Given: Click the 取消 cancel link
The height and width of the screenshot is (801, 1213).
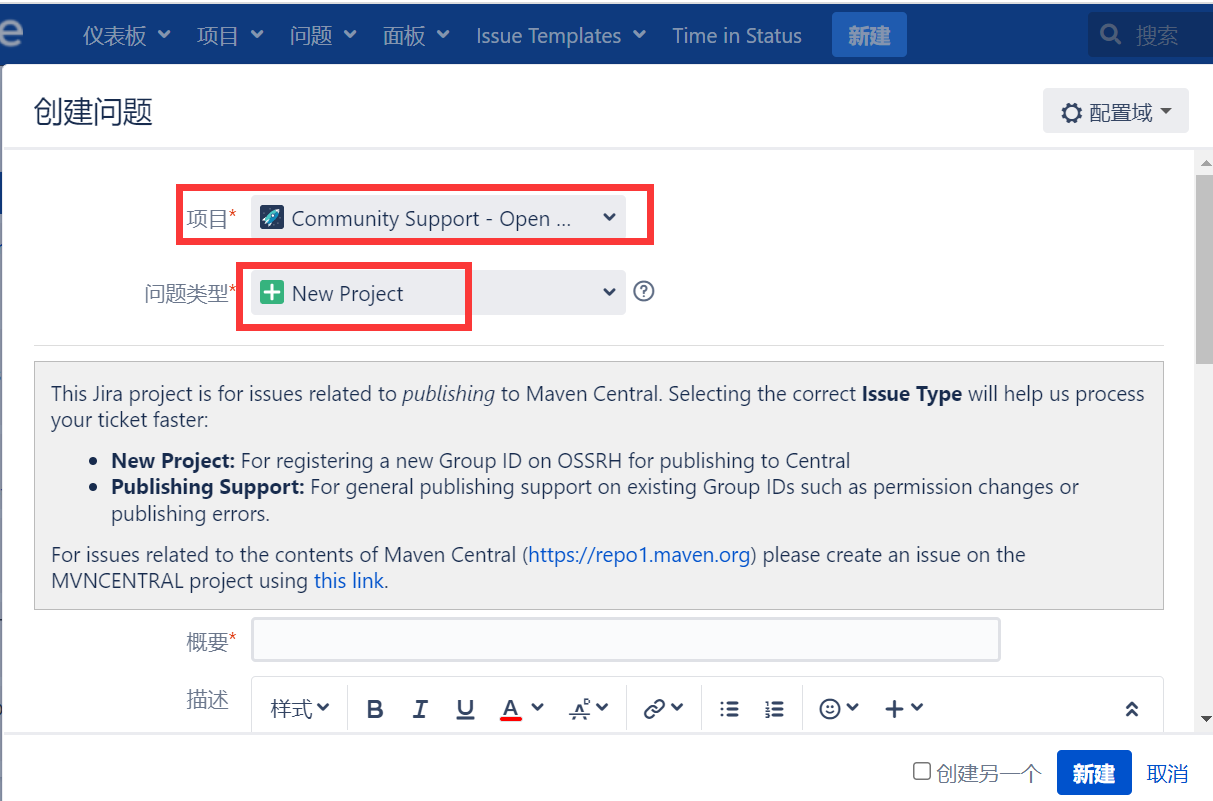Looking at the screenshot, I should [x=1167, y=773].
